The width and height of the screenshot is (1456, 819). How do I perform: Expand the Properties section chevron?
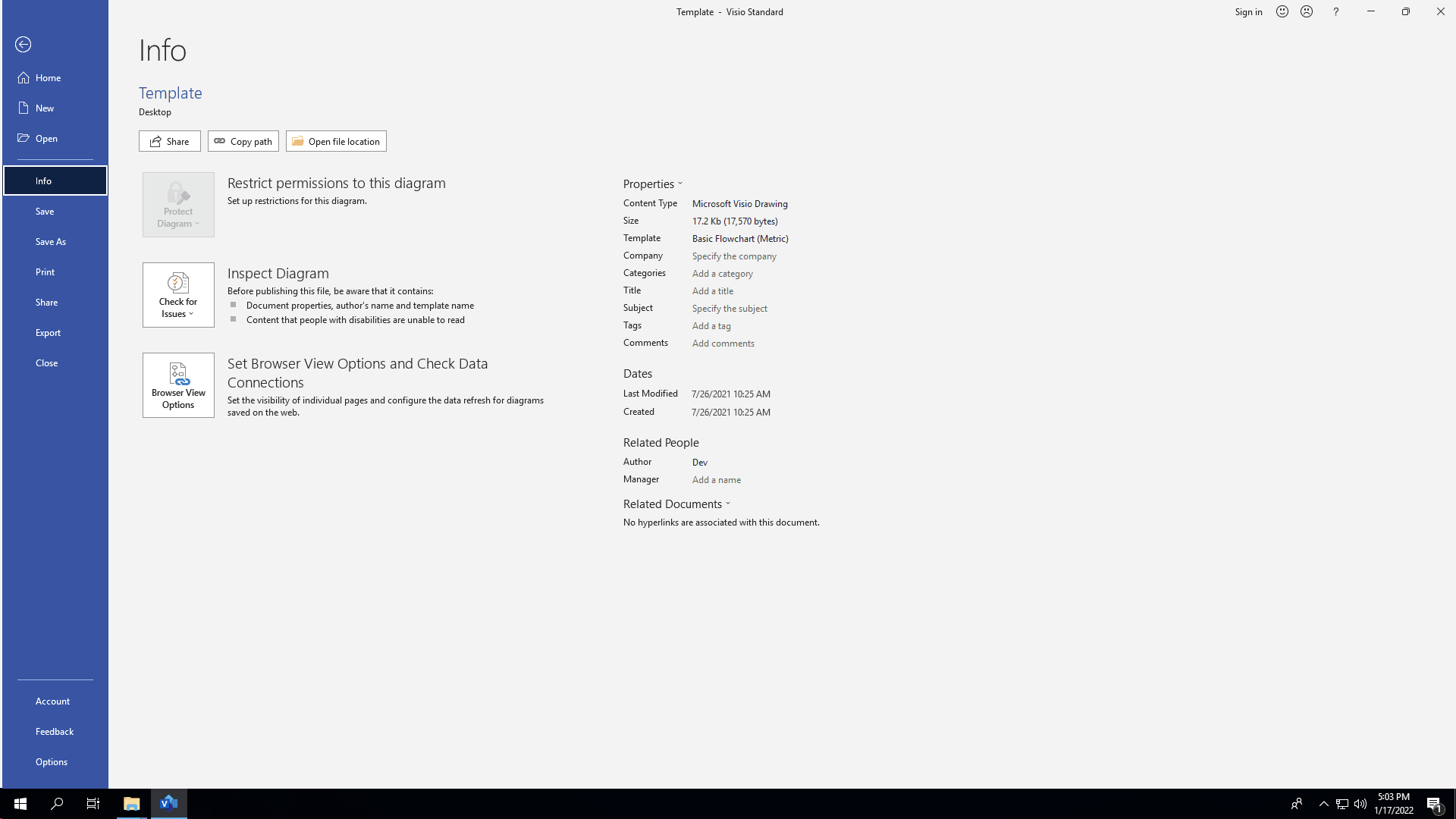[680, 183]
